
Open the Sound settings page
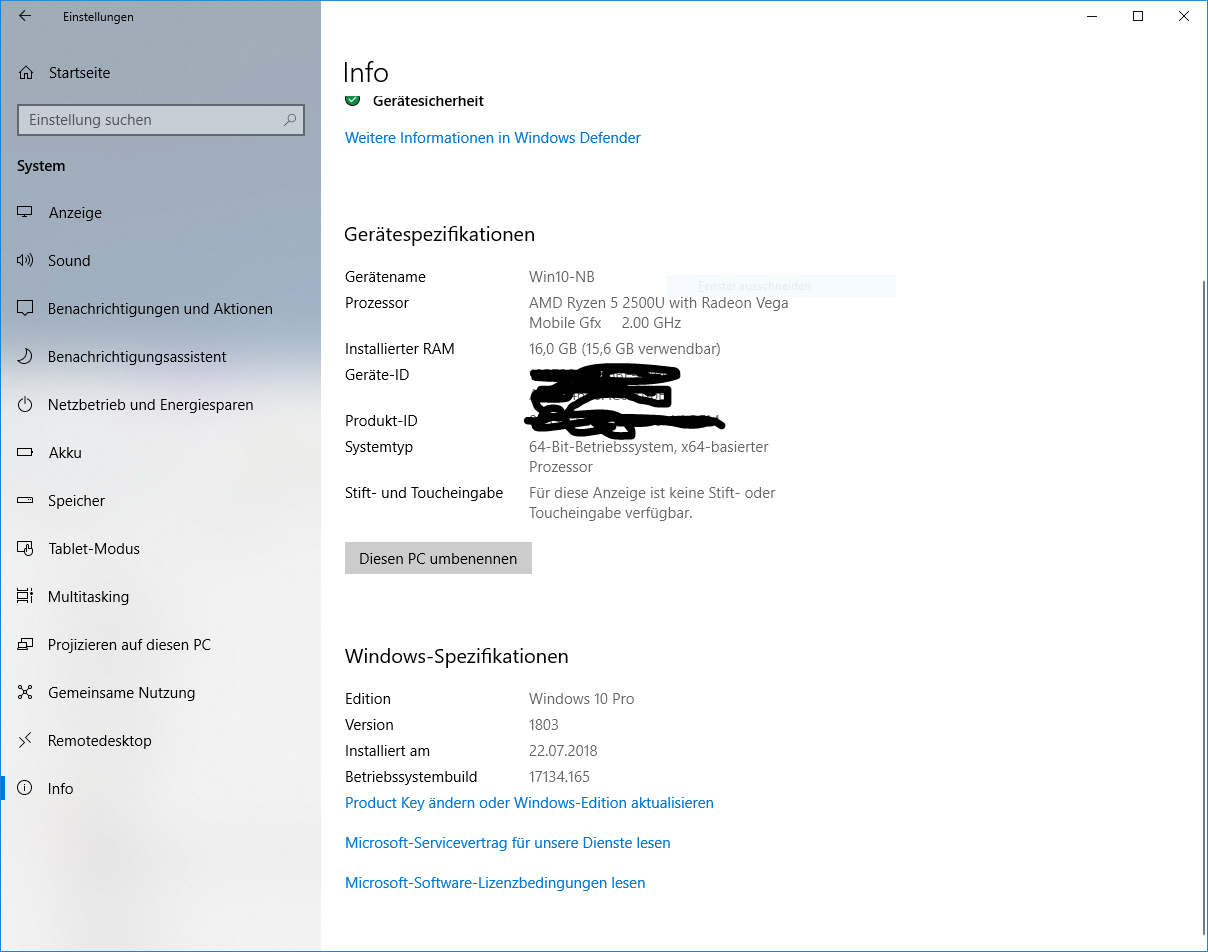coord(160,260)
